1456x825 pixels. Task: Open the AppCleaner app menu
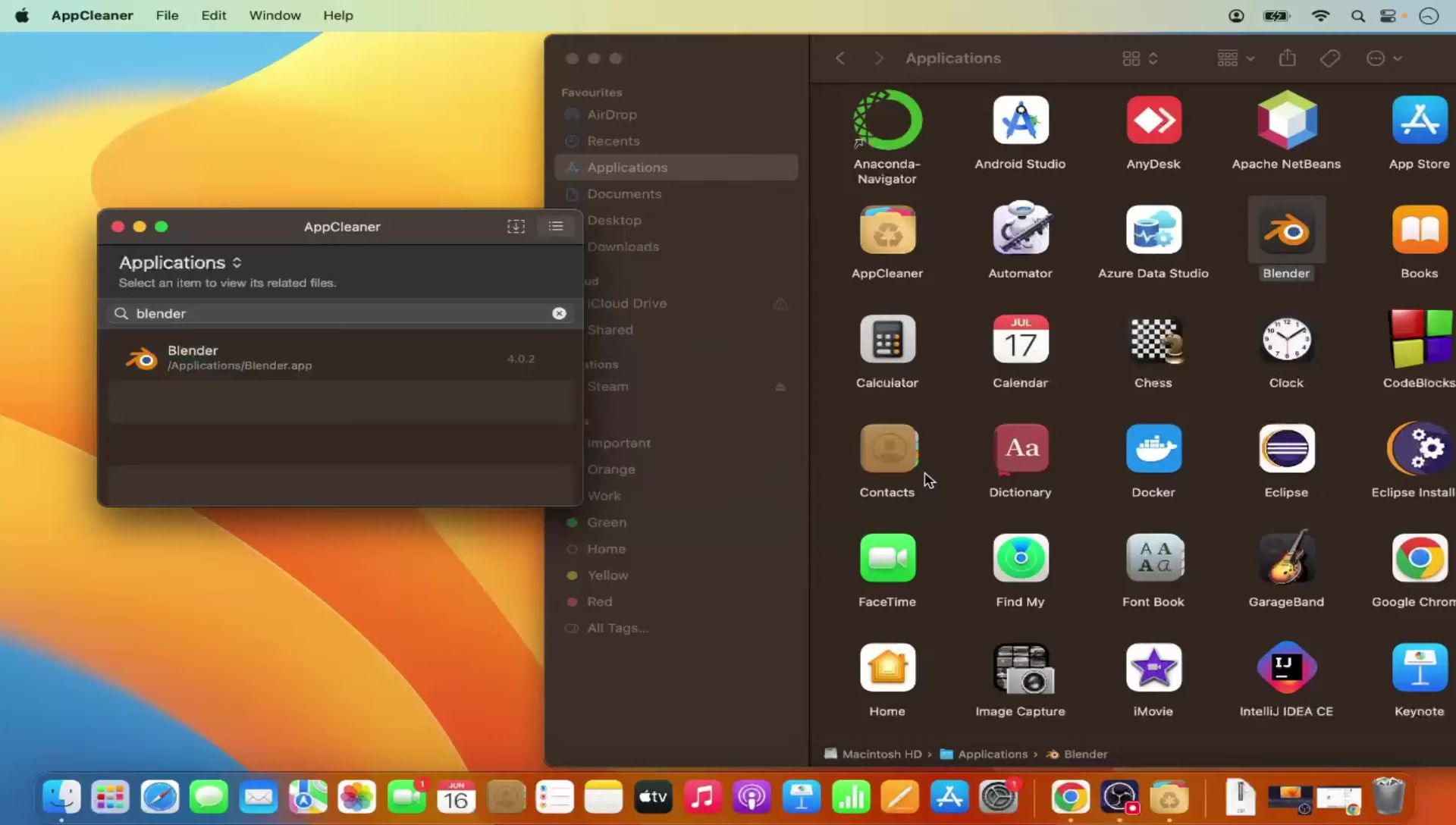click(92, 15)
